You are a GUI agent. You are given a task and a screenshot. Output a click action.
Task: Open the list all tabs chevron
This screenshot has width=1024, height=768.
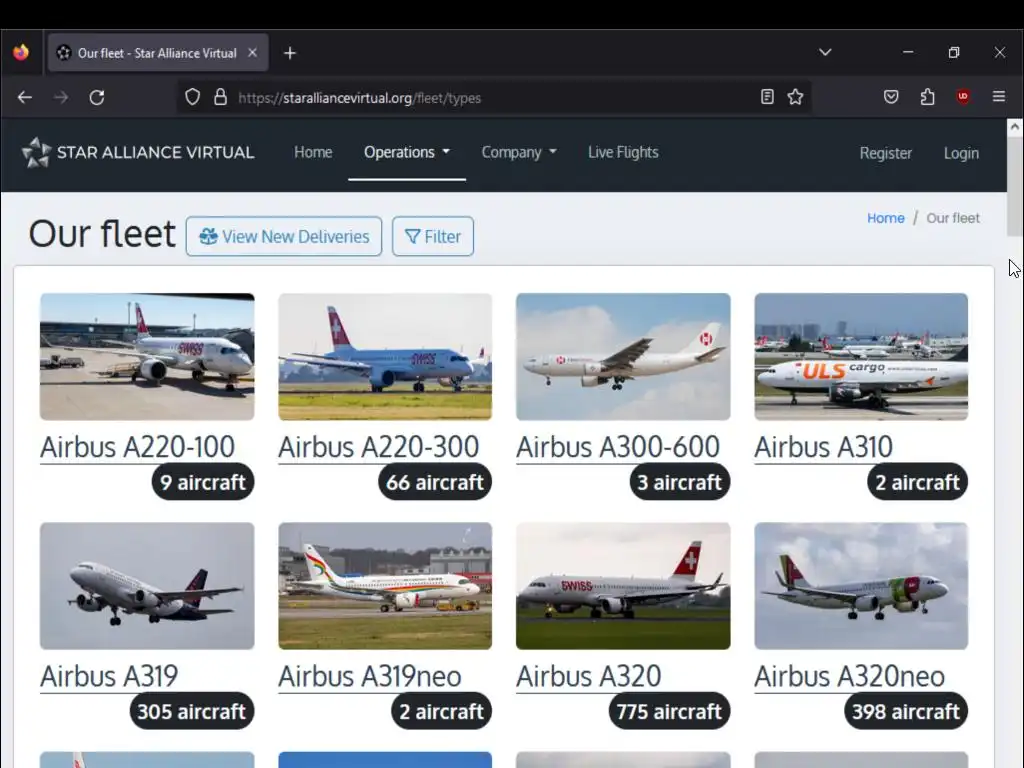pos(825,52)
